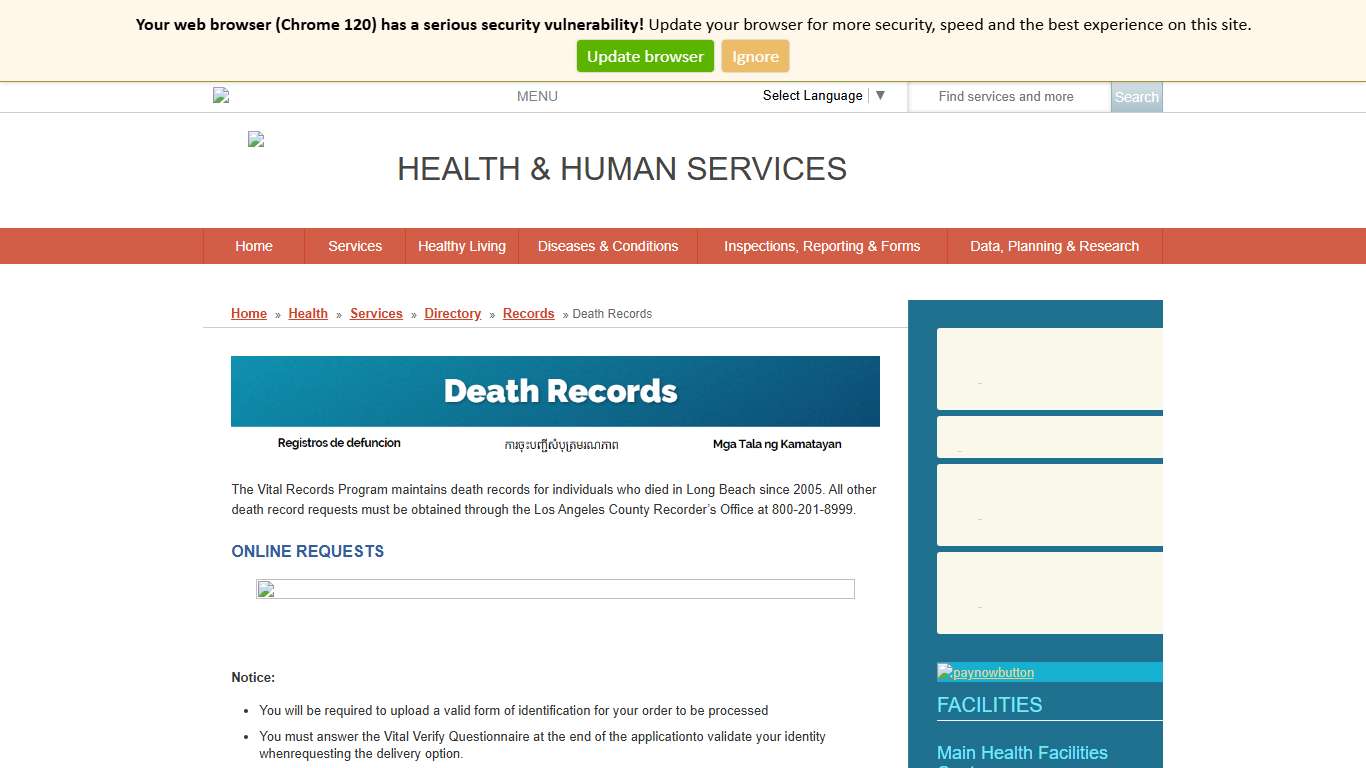Open the MENU in the top bar
This screenshot has height=768, width=1366.
point(537,96)
